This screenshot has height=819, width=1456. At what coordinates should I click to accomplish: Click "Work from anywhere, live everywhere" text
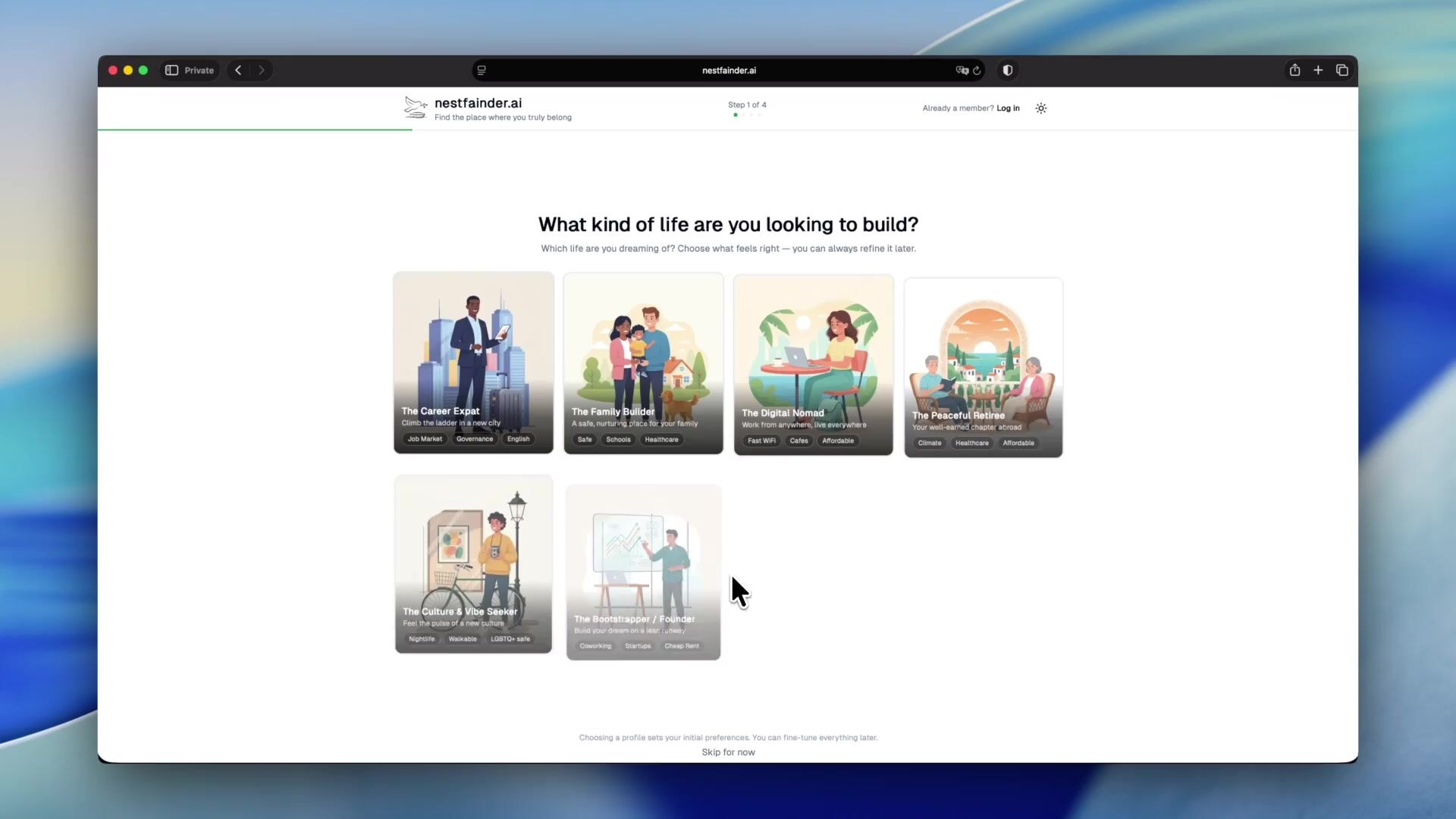click(804, 425)
